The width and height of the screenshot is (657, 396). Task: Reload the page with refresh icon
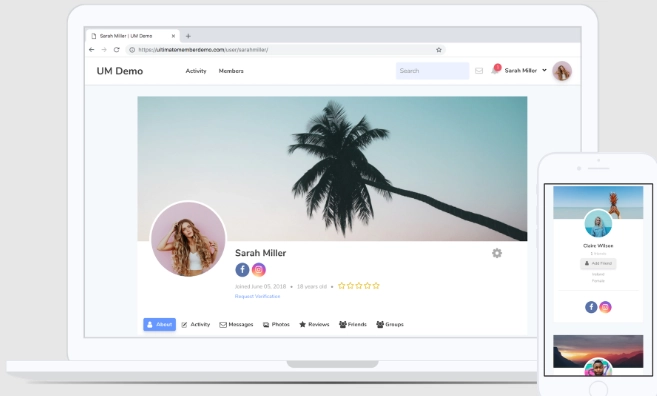117,49
